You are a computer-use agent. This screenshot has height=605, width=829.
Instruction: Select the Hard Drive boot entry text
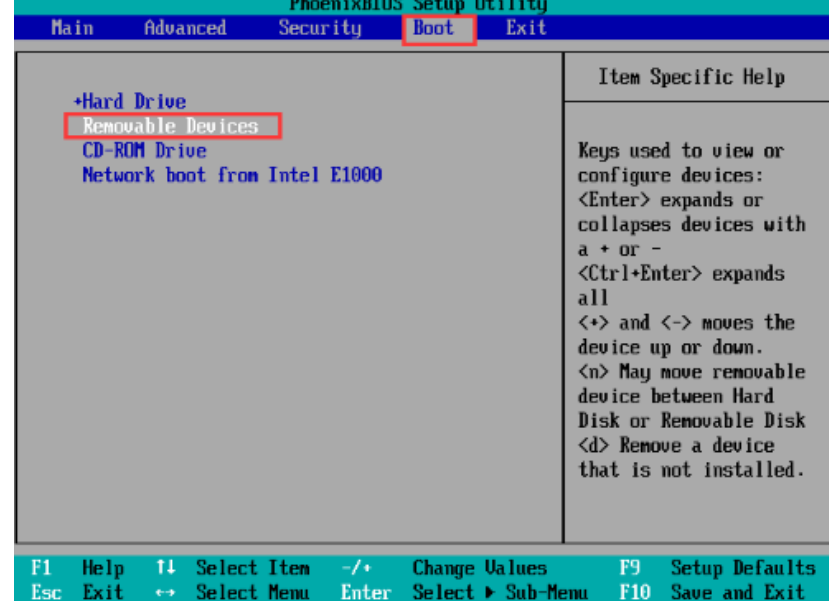coord(134,102)
